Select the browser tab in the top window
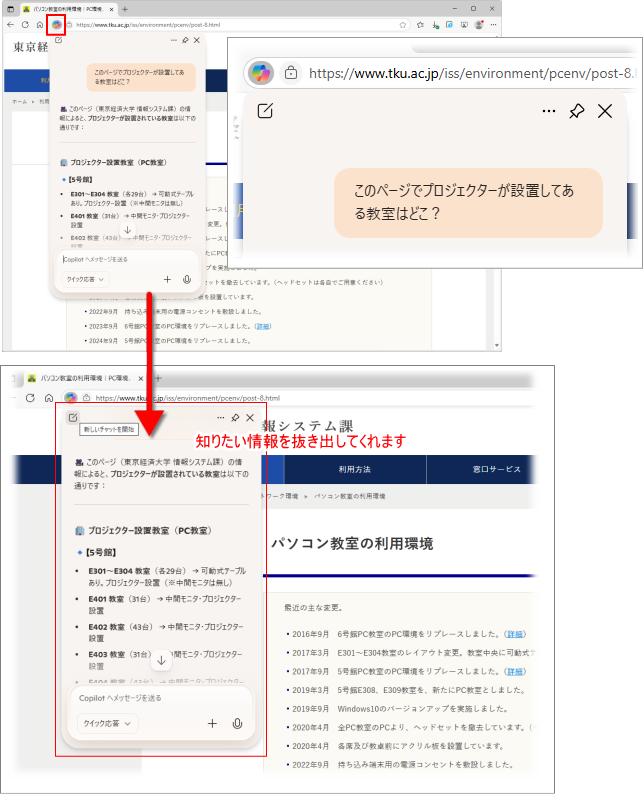The height and width of the screenshot is (794, 643). click(x=68, y=9)
